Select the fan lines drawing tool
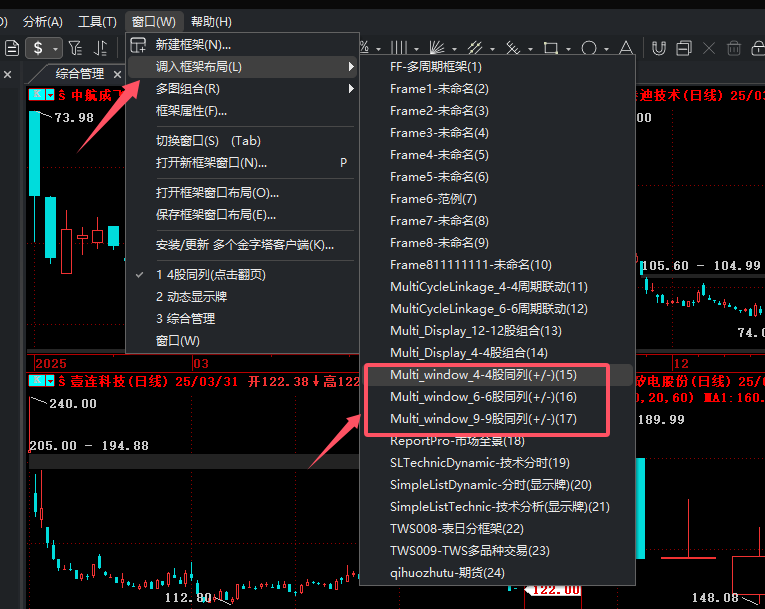Image resolution: width=765 pixels, height=609 pixels. (x=437, y=48)
